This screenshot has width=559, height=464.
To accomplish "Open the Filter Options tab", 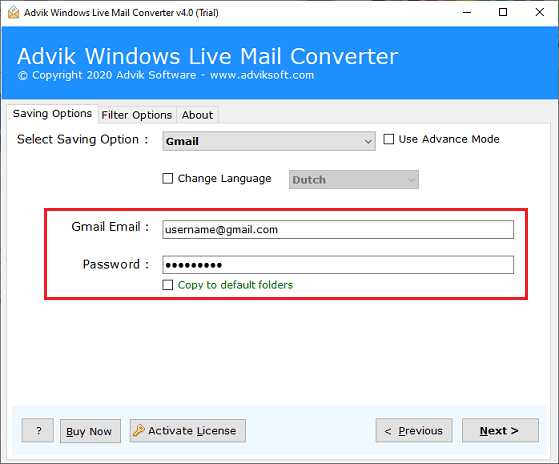I will pyautogui.click(x=137, y=115).
